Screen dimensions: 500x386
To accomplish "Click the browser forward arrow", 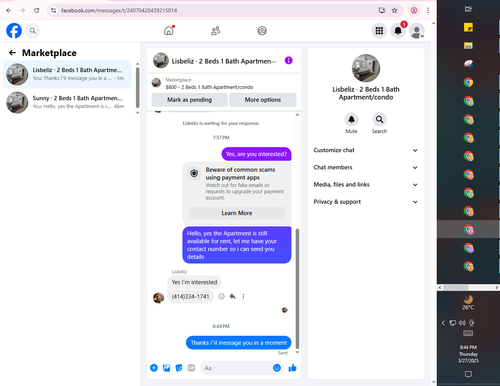I will [23, 10].
